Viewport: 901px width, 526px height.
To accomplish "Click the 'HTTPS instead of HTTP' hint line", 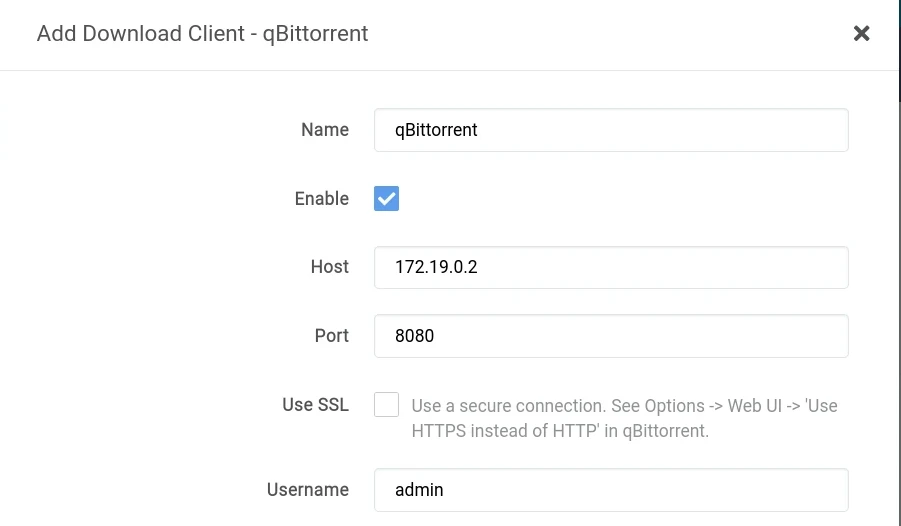I will point(559,432).
